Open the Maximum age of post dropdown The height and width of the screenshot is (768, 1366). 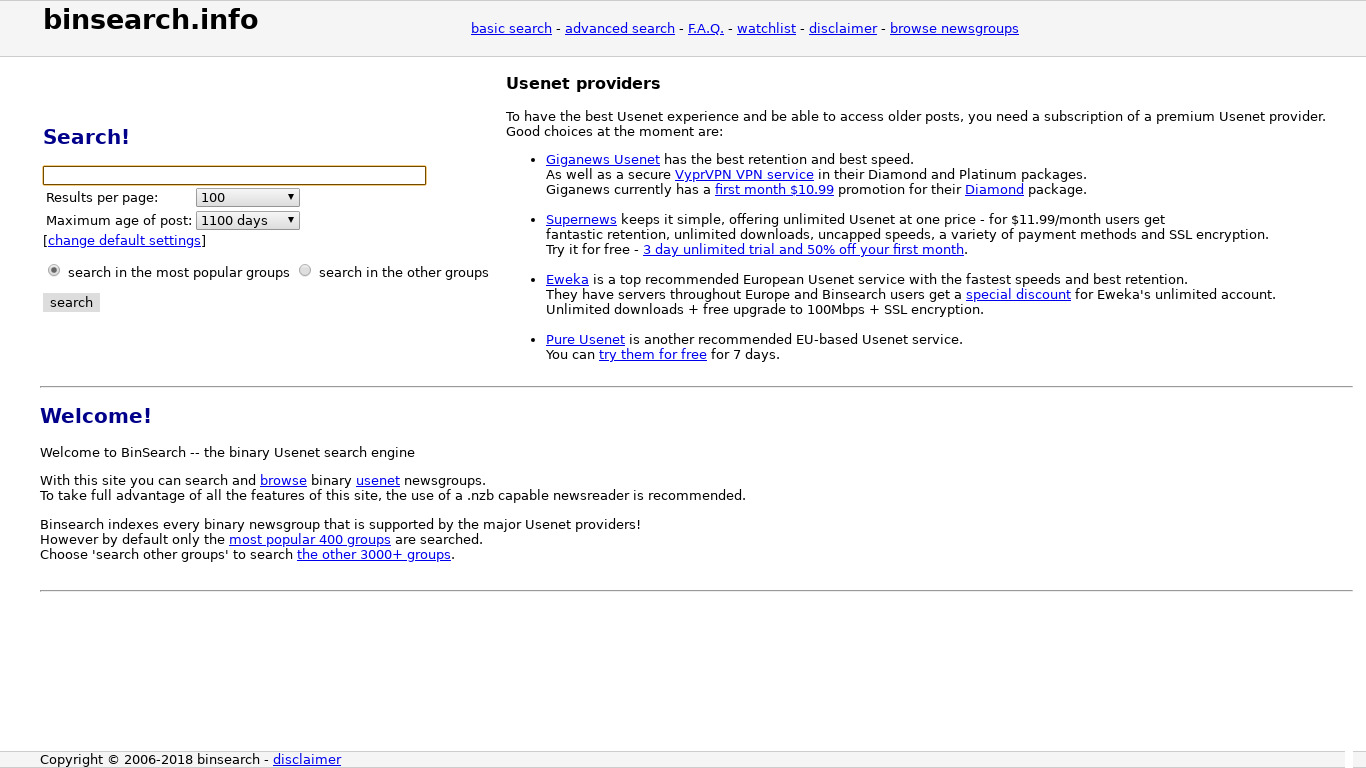tap(248, 221)
